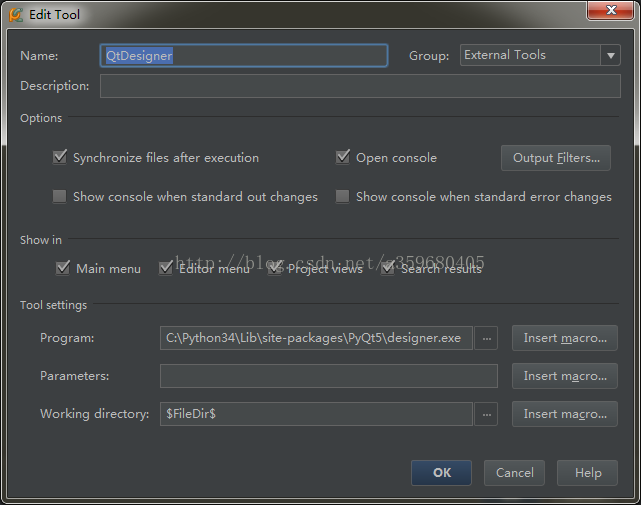The width and height of the screenshot is (641, 505).
Task: Uncheck the Open console option
Action: pyautogui.click(x=343, y=157)
